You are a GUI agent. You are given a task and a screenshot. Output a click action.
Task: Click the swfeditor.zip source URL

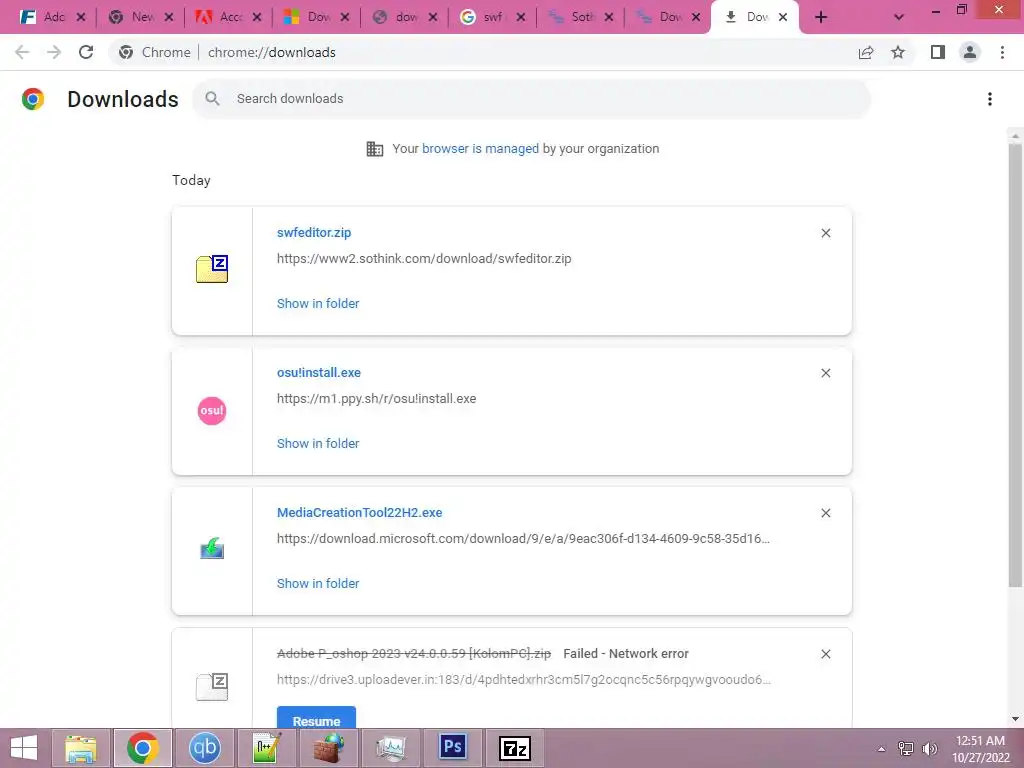pos(424,259)
